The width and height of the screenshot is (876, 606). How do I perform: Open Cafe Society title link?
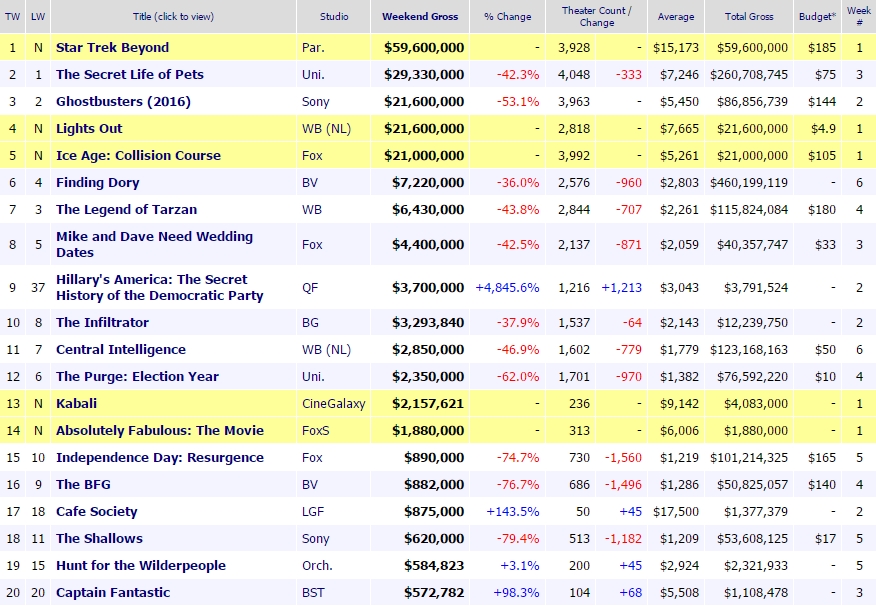[x=97, y=512]
